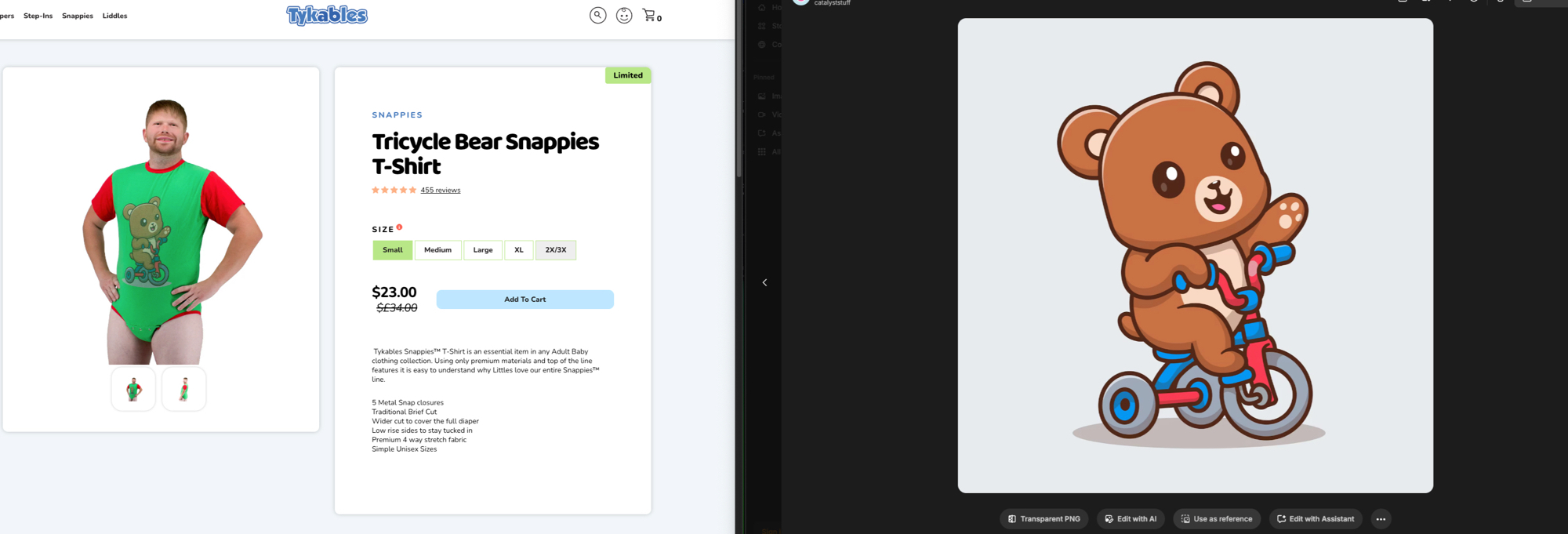This screenshot has height=534, width=1568.
Task: Click the Edit with AI button
Action: pyautogui.click(x=1131, y=519)
